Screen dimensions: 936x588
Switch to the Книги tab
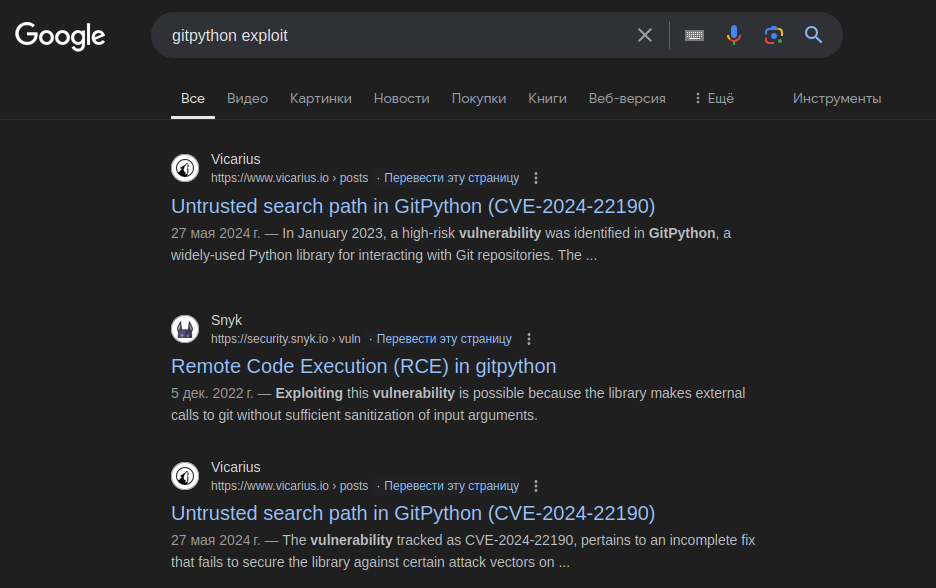tap(547, 98)
